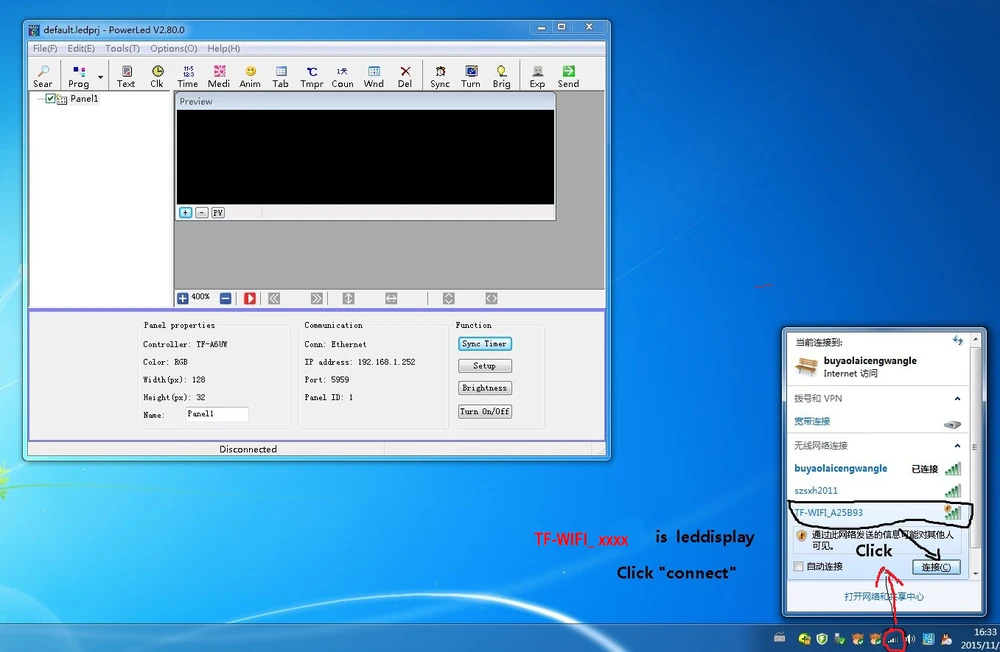Click the Medi media toolbar icon
This screenshot has width=1000, height=652.
pyautogui.click(x=219, y=76)
